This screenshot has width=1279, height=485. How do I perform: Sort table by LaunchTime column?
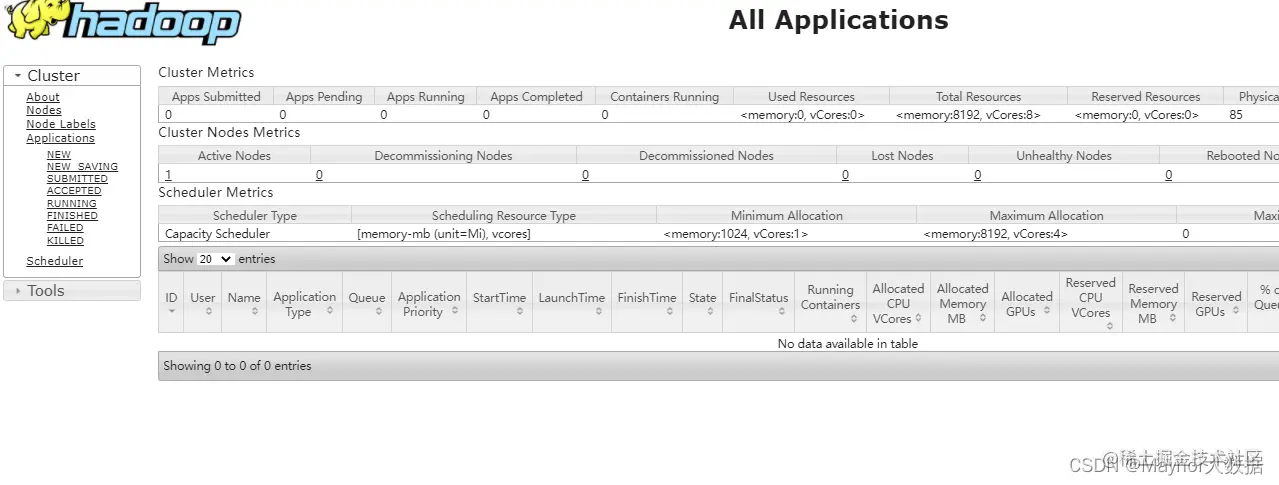(x=572, y=302)
